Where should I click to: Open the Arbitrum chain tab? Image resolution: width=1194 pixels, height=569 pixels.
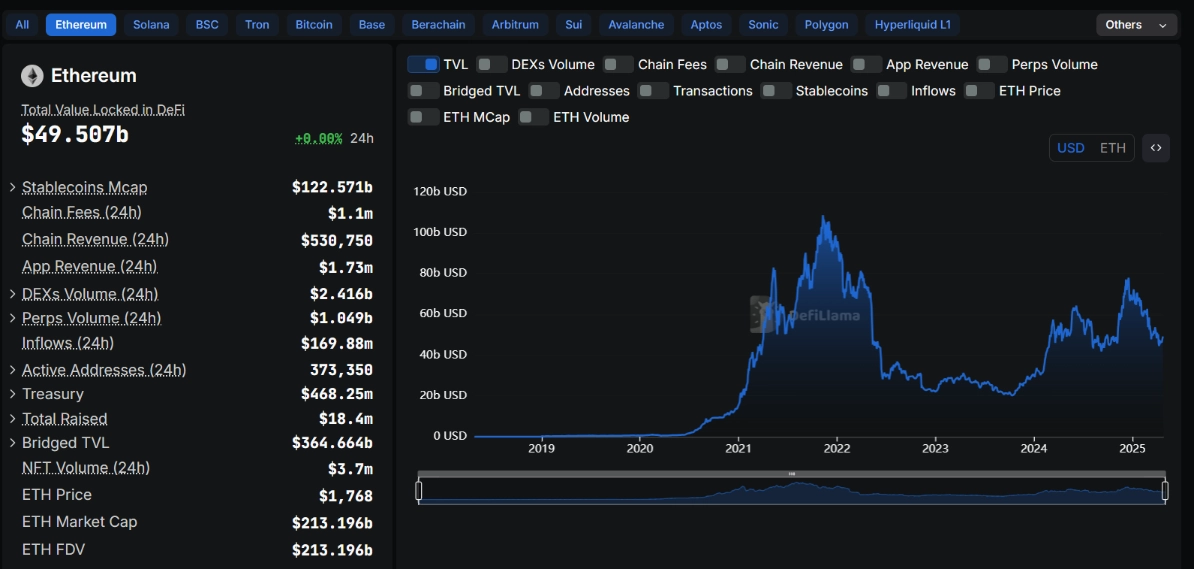pyautogui.click(x=515, y=25)
